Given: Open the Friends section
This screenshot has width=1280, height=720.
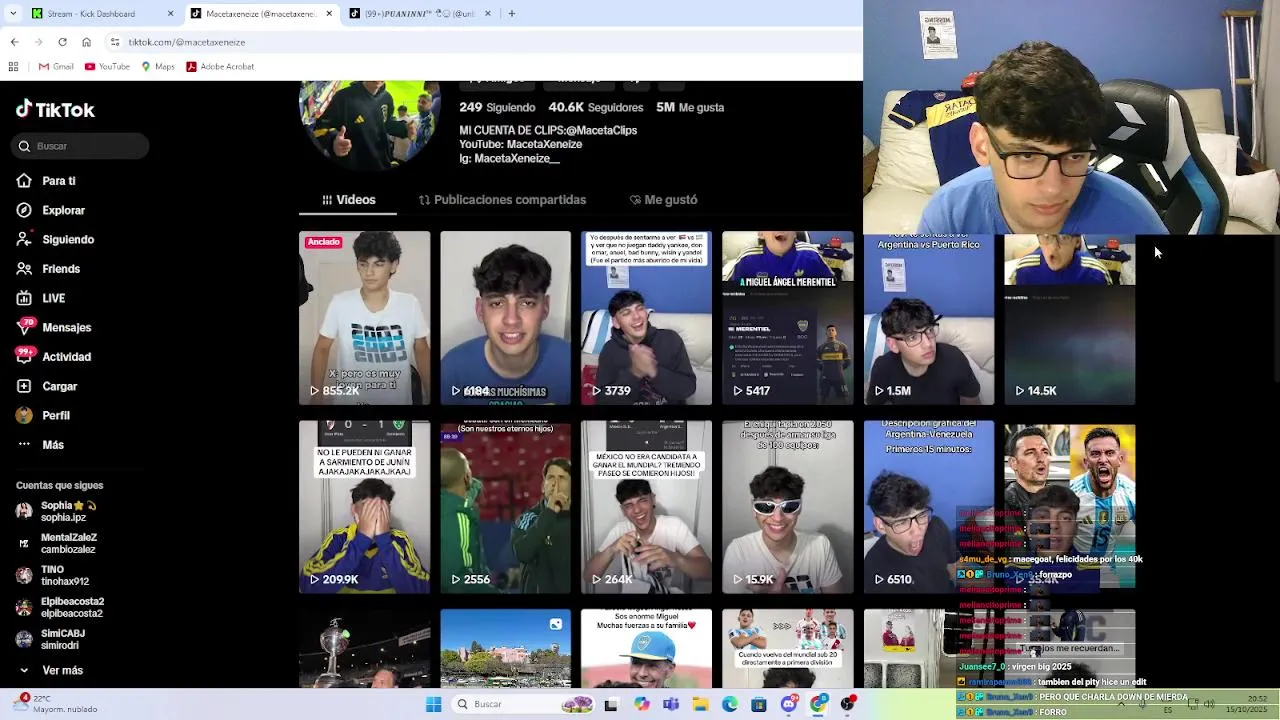Looking at the screenshot, I should pos(48,268).
